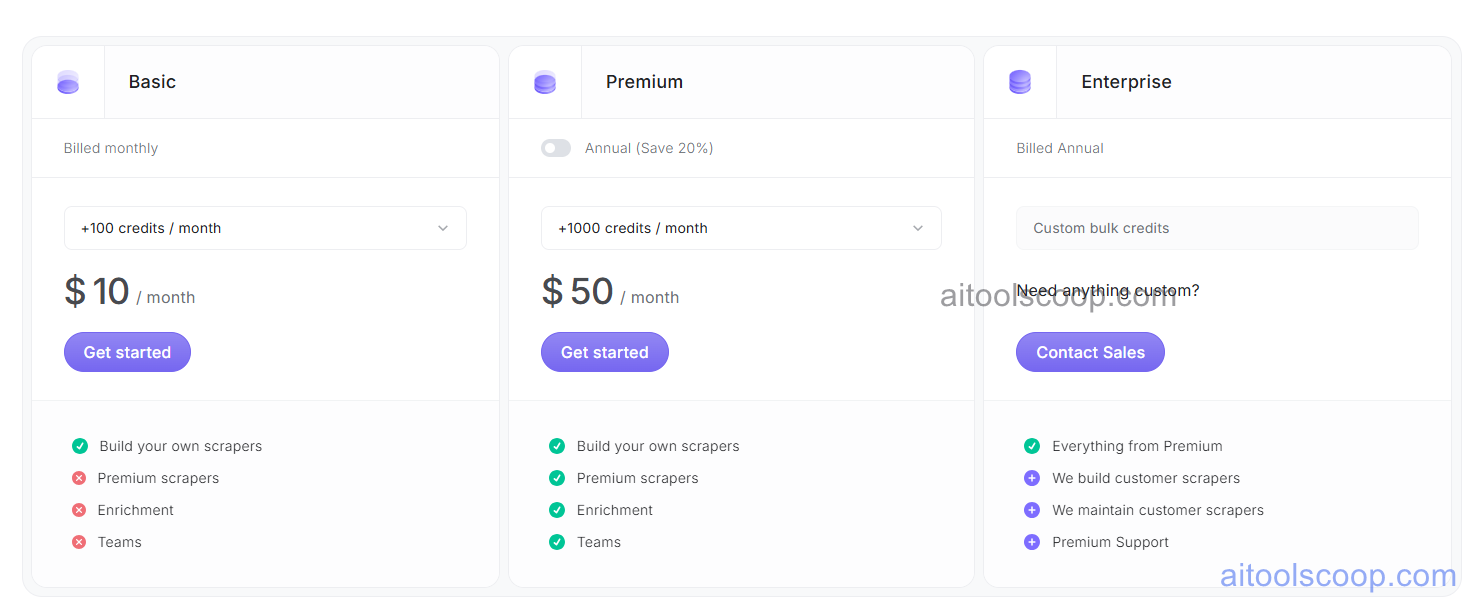Select the Enterprise plan header
Image resolution: width=1476 pixels, height=613 pixels.
(1126, 81)
